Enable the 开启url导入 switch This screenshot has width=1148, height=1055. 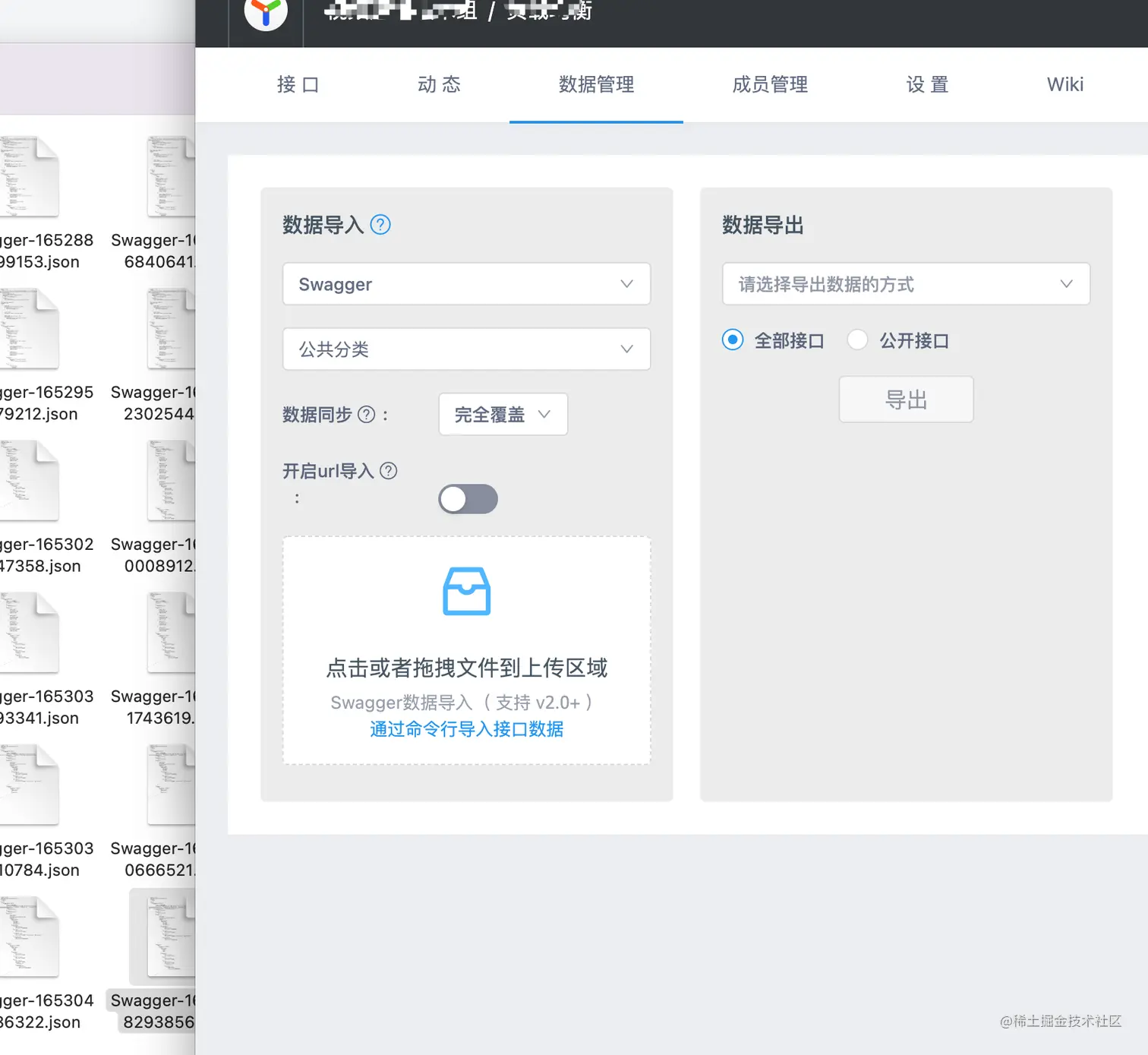[x=468, y=499]
